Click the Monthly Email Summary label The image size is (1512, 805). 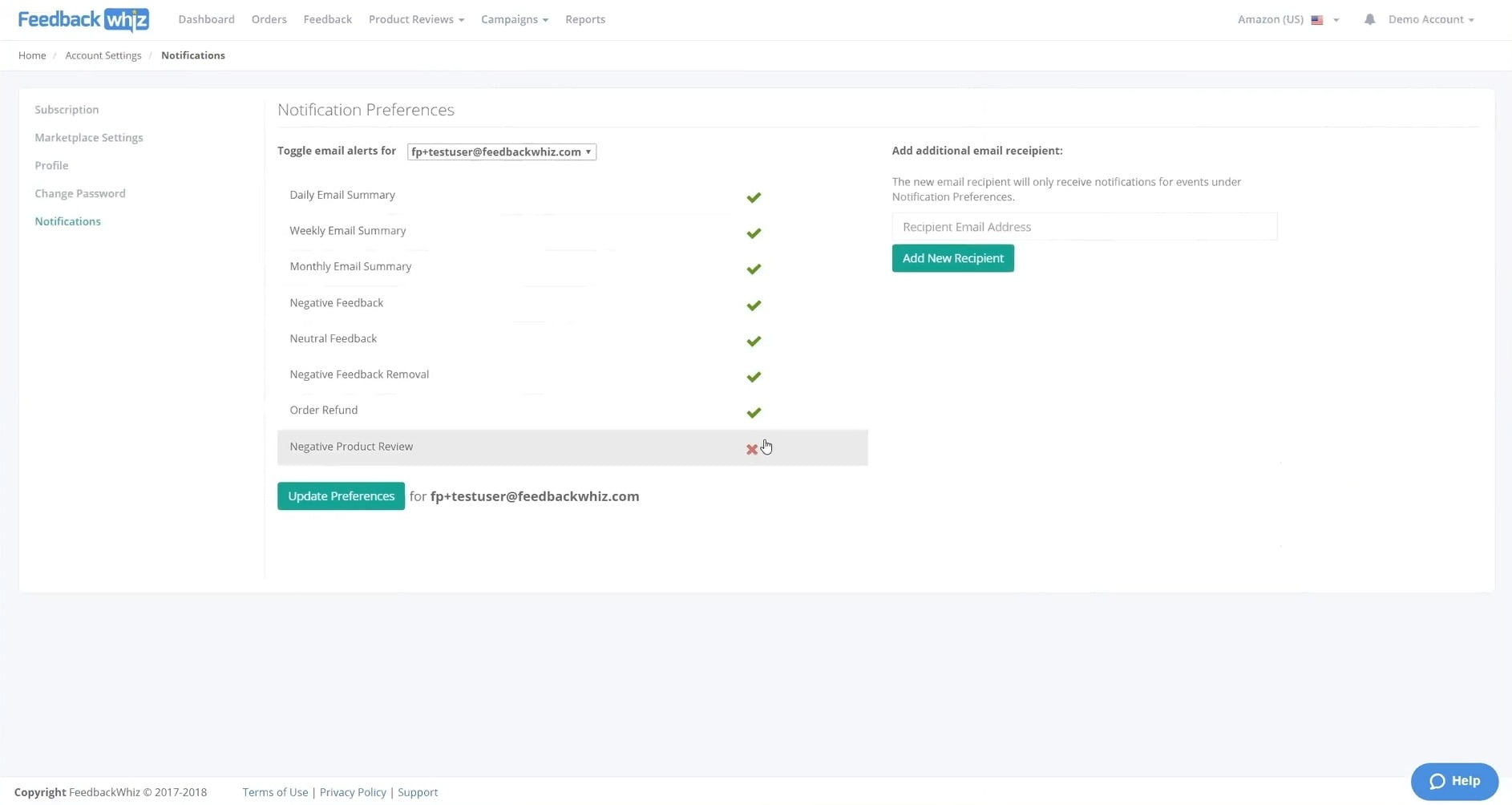(350, 266)
